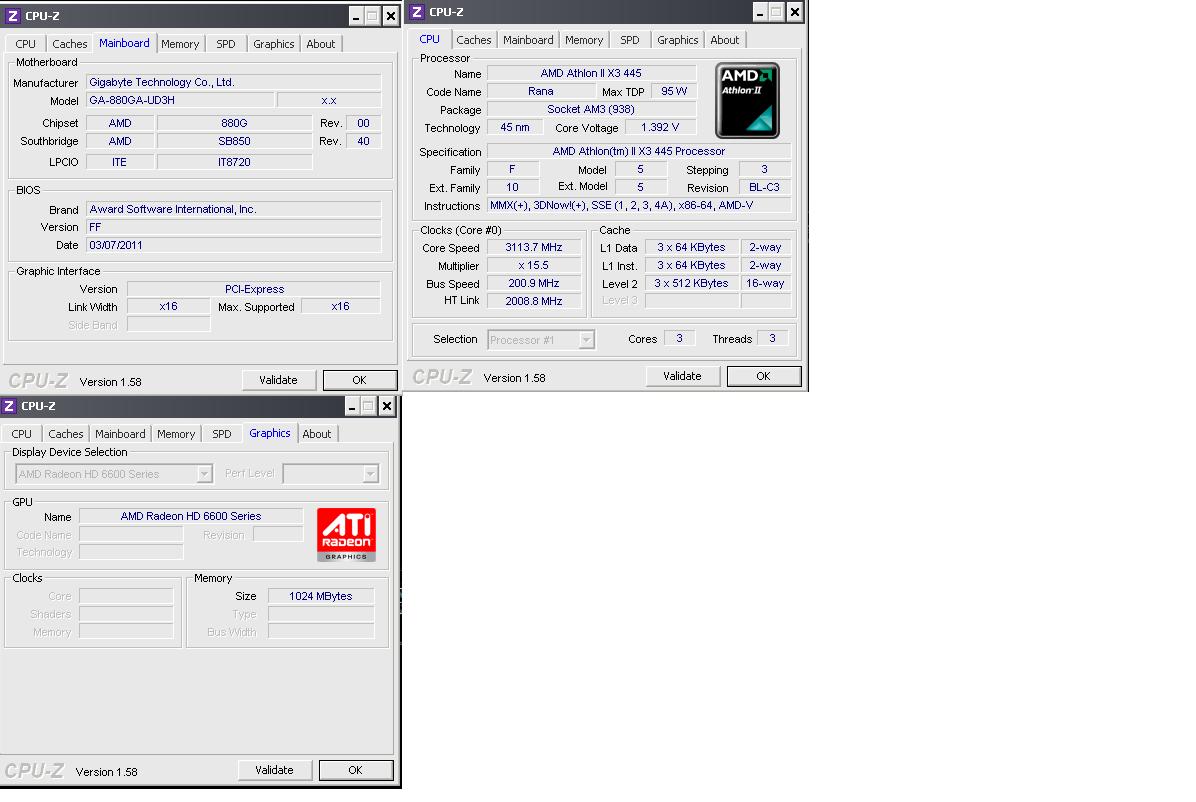Close the CPU tab CPU-Z window
This screenshot has width=1196, height=802.
pyautogui.click(x=795, y=12)
